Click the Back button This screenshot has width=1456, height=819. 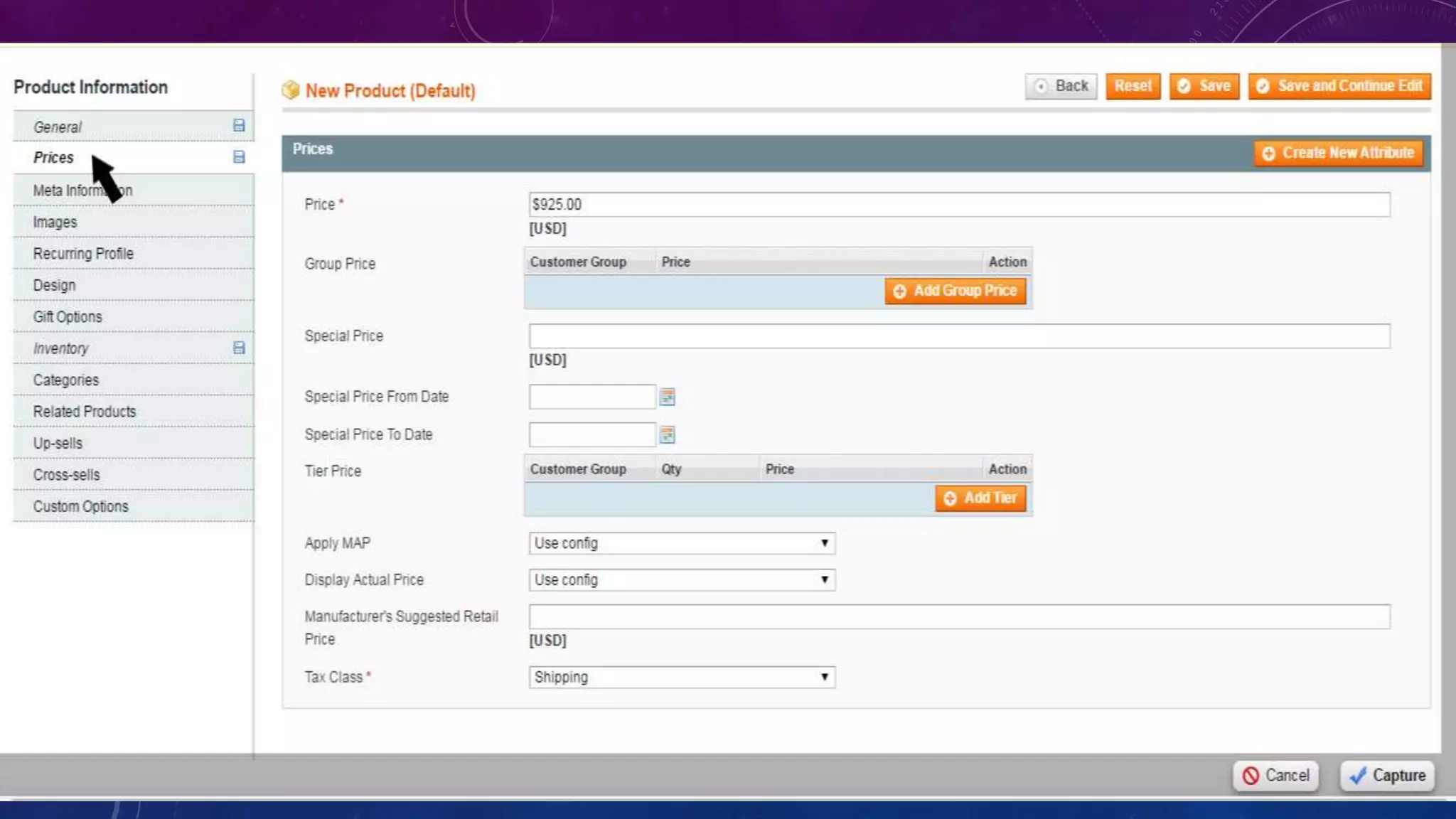click(x=1061, y=86)
